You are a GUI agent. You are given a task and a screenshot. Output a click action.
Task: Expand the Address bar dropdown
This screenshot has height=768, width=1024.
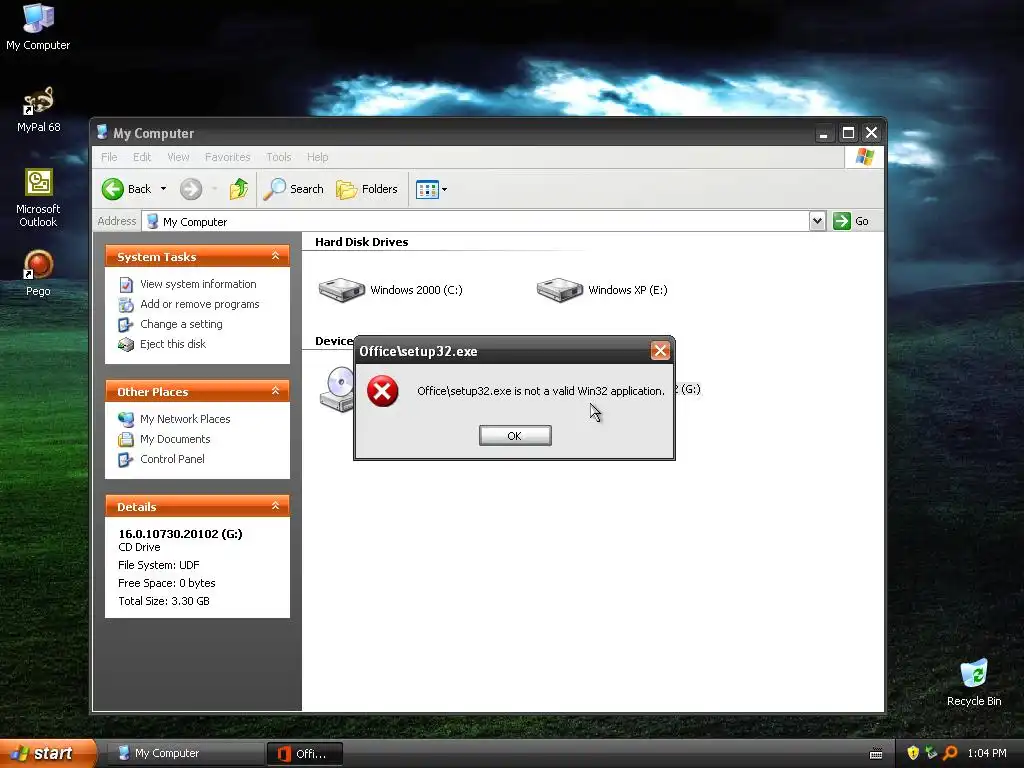817,221
